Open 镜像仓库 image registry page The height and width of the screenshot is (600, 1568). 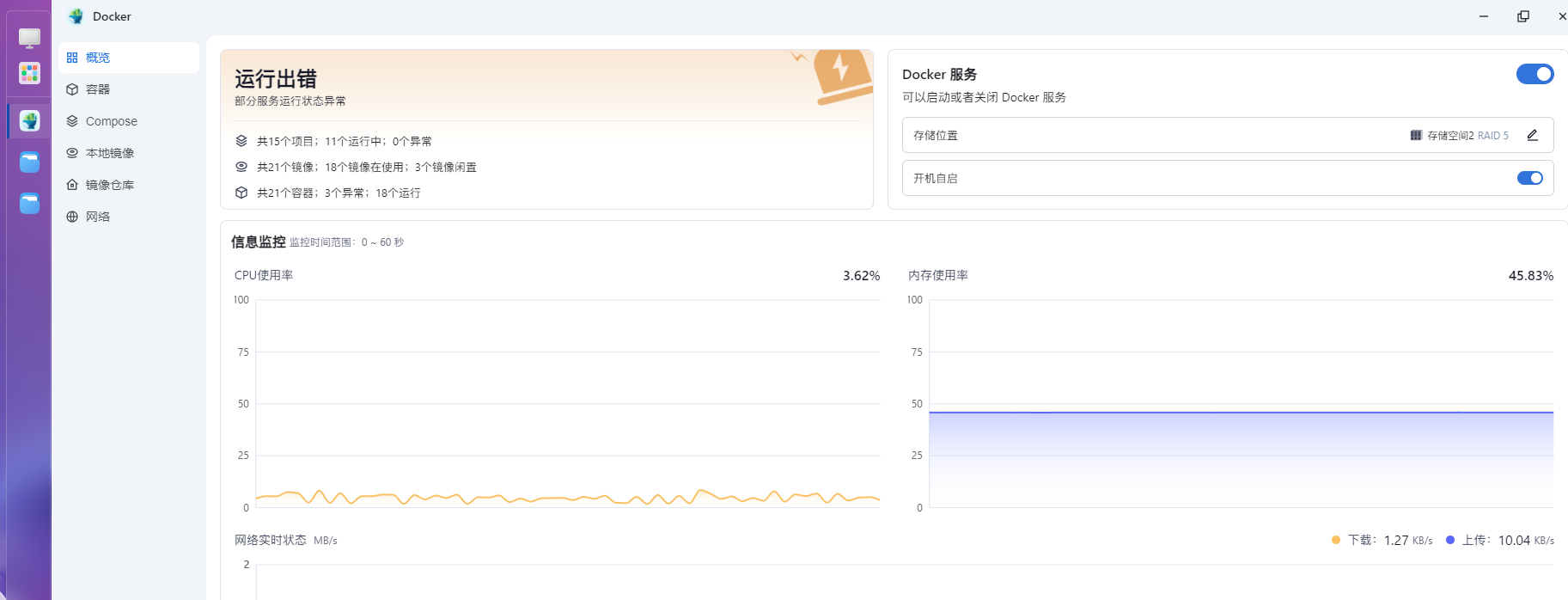click(x=129, y=185)
